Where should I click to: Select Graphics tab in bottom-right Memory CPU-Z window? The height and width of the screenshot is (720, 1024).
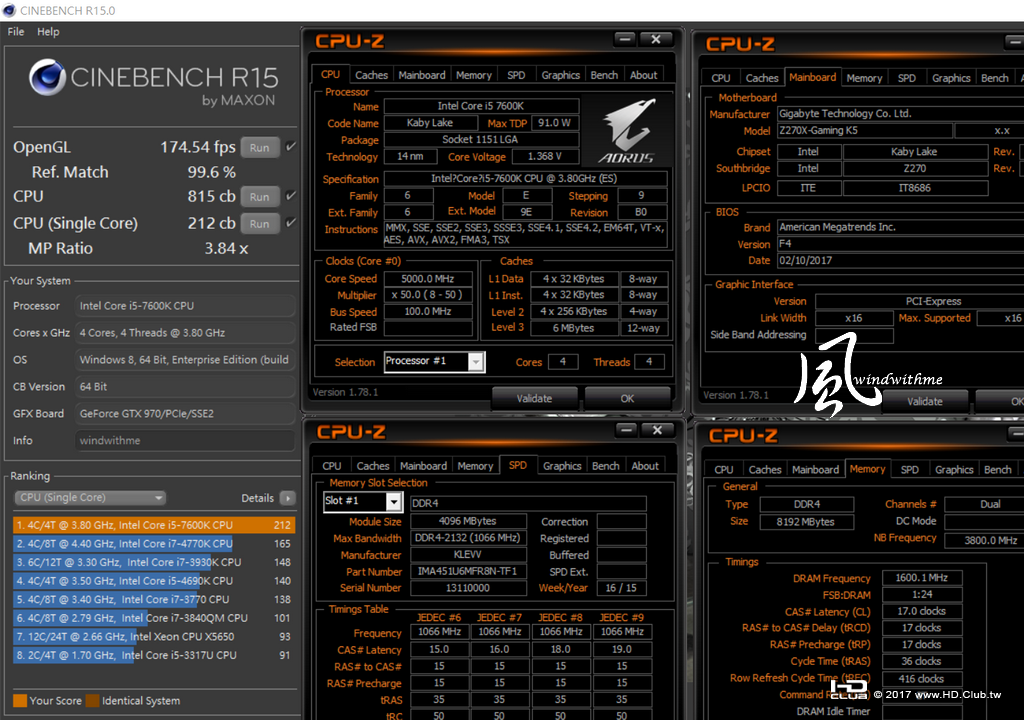[953, 470]
